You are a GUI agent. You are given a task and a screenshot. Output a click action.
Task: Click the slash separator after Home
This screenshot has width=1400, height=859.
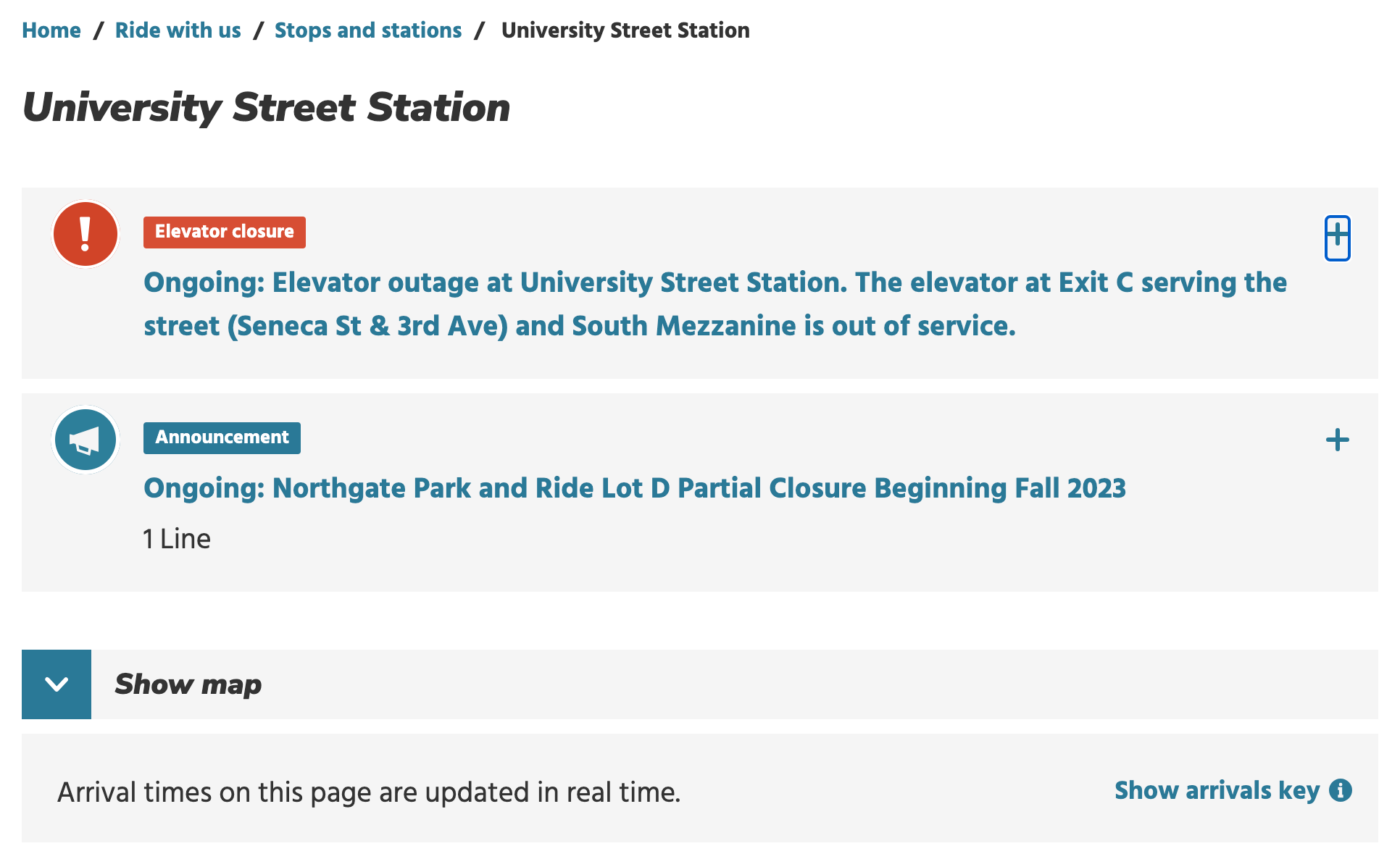coord(99,30)
